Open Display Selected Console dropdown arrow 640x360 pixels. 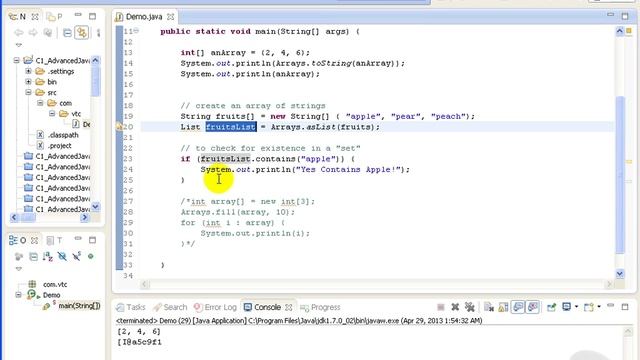576,307
